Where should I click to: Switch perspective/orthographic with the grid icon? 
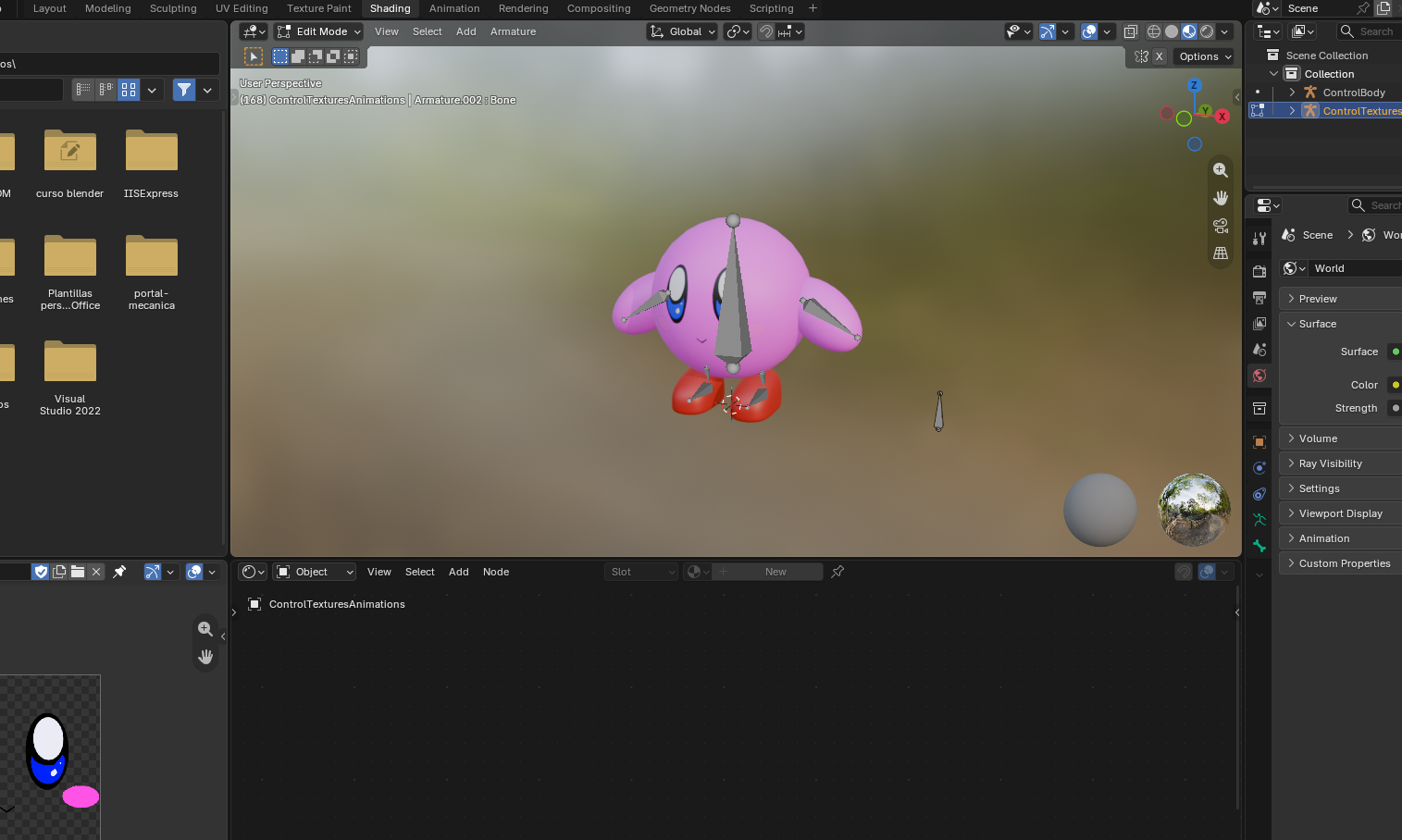click(x=1221, y=253)
